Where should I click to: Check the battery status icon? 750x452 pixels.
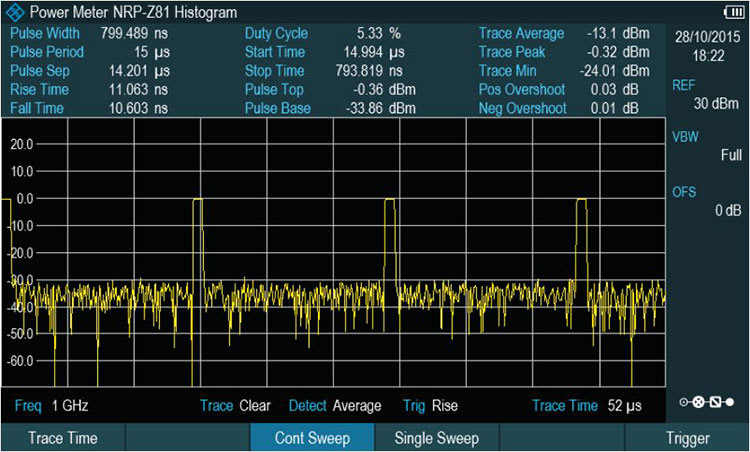(735, 11)
